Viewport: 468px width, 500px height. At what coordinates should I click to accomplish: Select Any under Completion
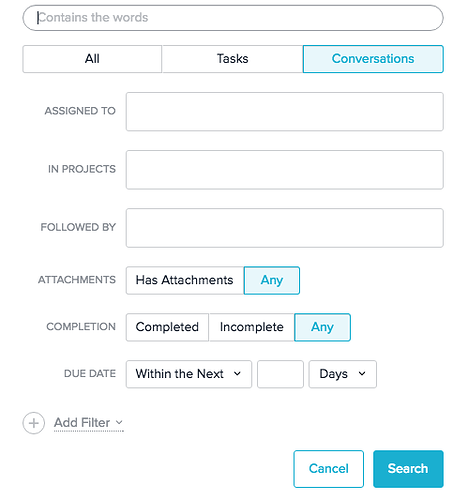click(322, 327)
